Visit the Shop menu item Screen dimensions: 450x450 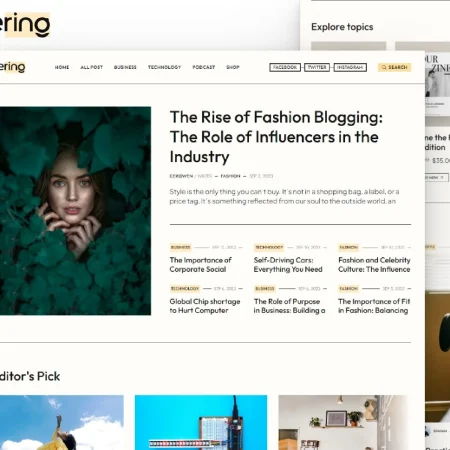click(233, 67)
